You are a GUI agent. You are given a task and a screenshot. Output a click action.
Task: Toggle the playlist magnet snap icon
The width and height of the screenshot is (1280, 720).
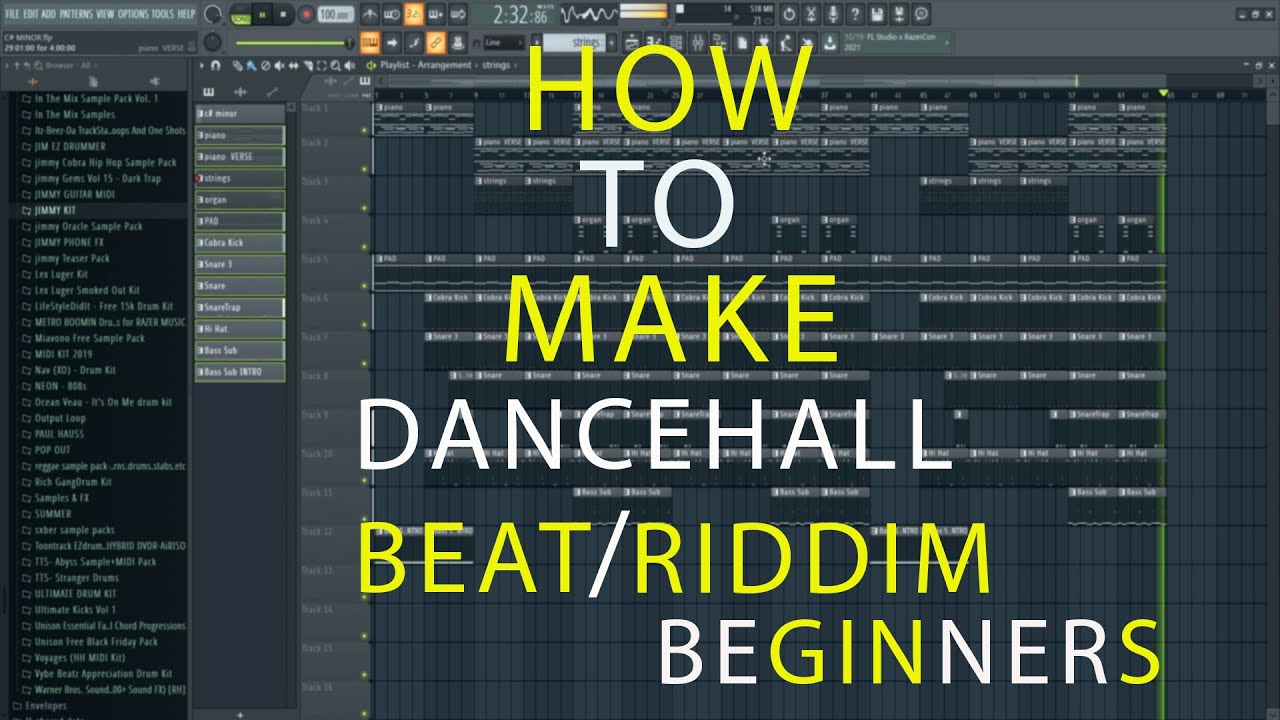215,65
